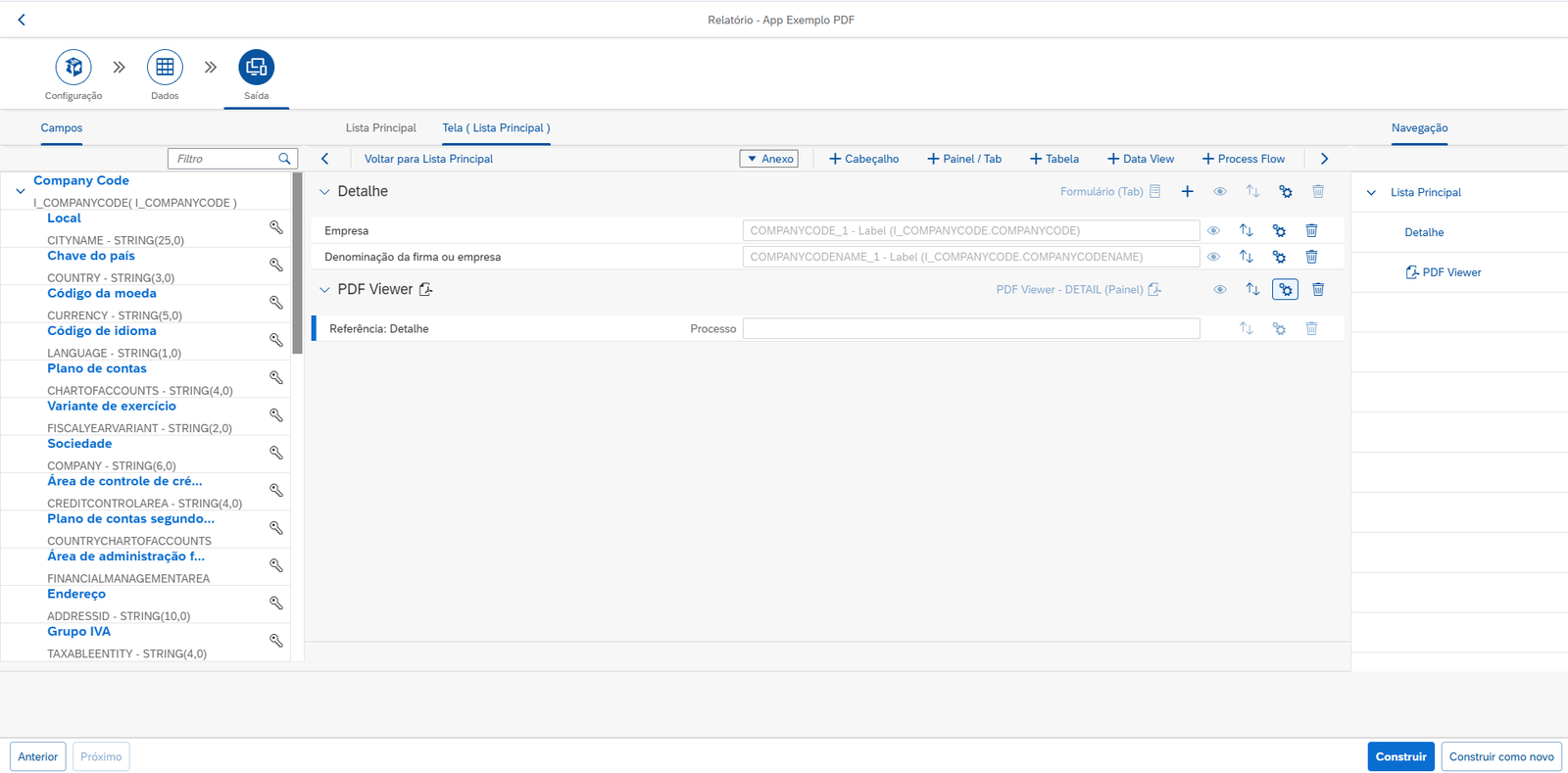Open PDF Viewer - DETAIL (Painel) link
Screen dimensions: 1568x773
pyautogui.click(x=1079, y=290)
